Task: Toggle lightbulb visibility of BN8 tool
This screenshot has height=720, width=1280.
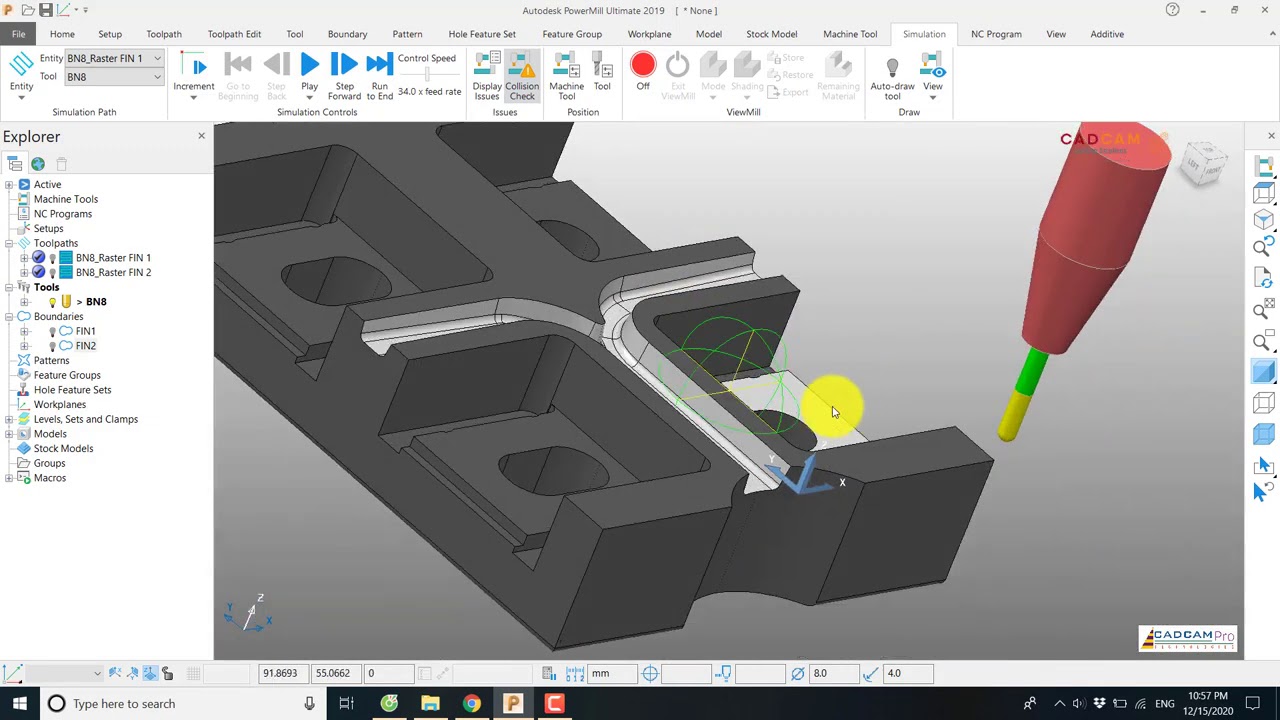Action: (x=52, y=302)
